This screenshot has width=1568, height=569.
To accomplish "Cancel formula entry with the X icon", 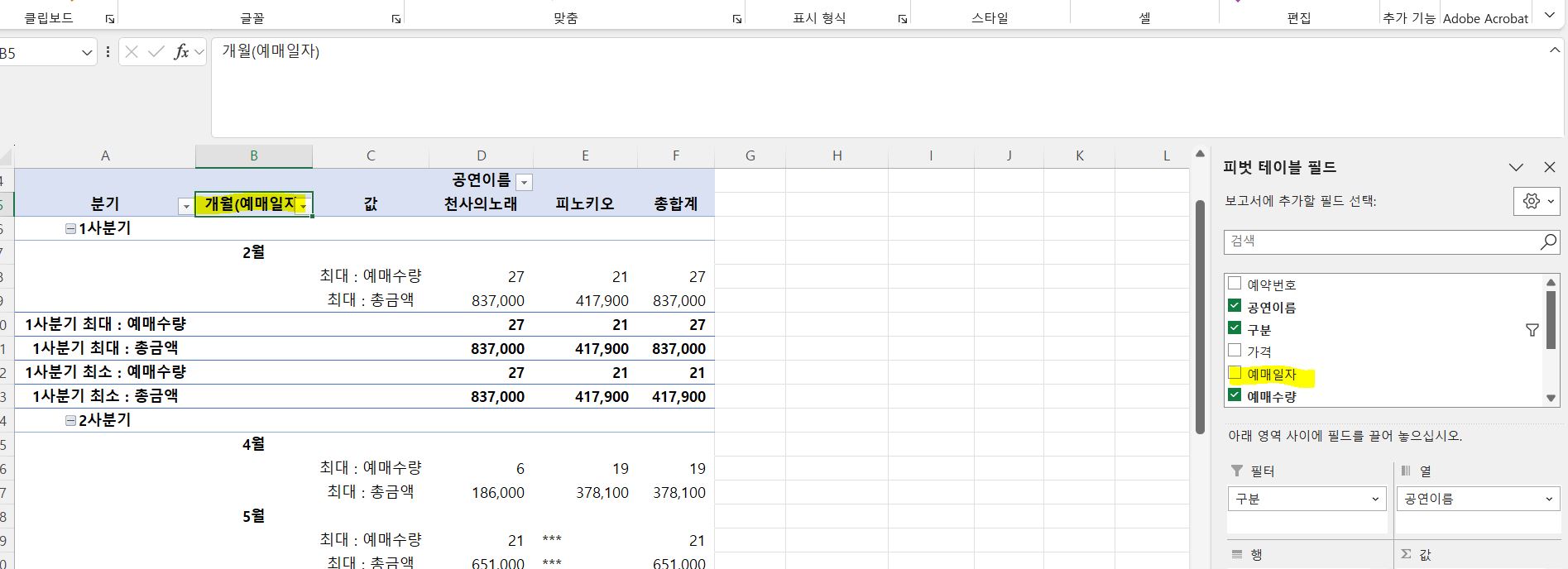I will coord(132,52).
